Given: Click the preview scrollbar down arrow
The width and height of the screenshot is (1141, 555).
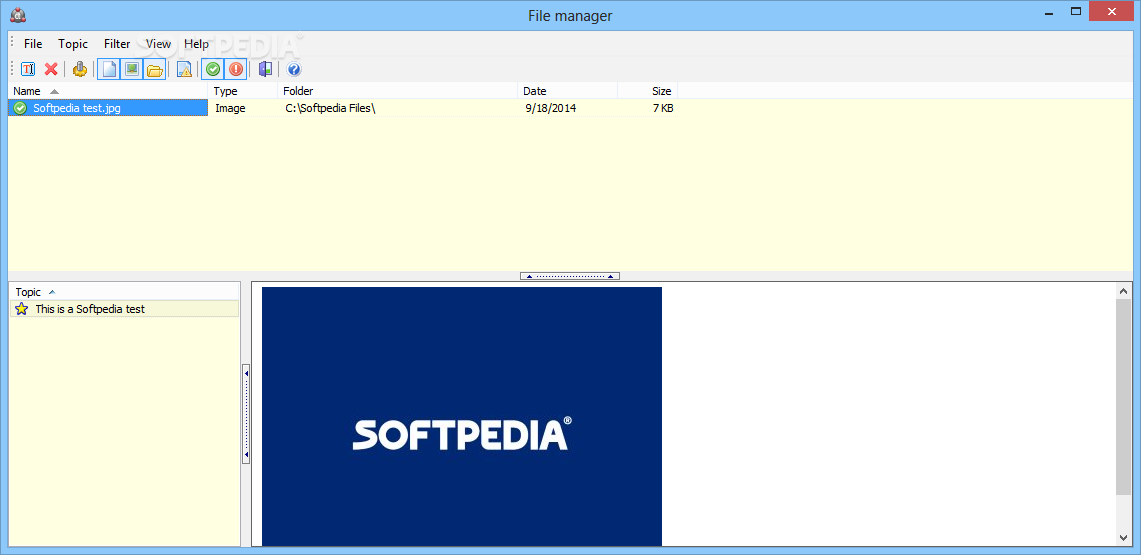Looking at the screenshot, I should [1124, 537].
